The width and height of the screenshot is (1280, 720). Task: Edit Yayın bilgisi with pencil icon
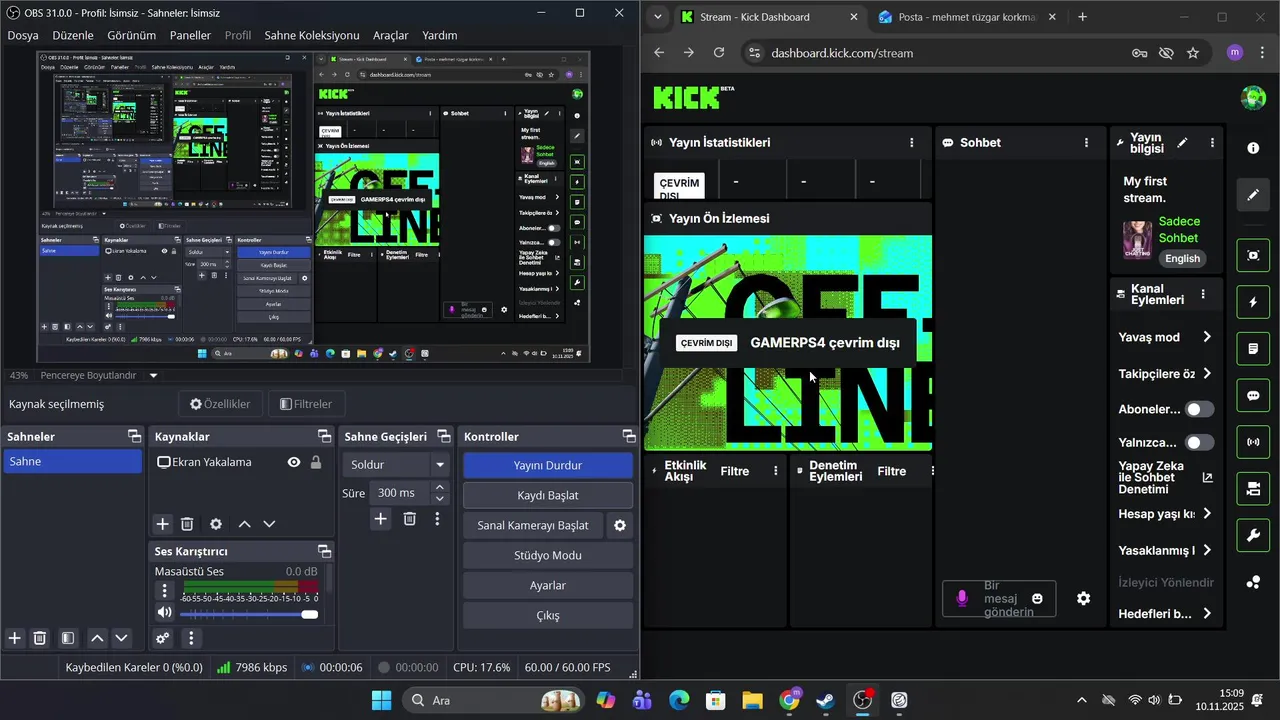[x=1182, y=143]
